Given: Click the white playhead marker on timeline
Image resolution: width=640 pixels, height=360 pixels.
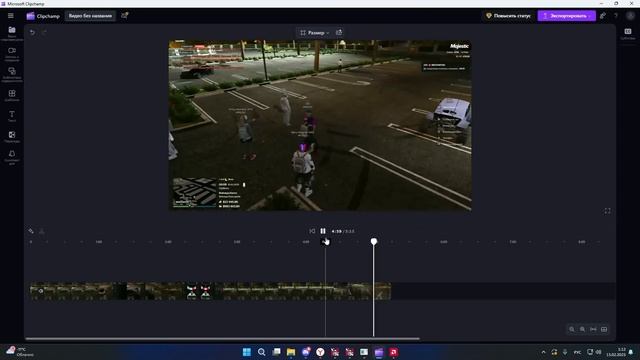Looking at the screenshot, I should (x=373, y=242).
